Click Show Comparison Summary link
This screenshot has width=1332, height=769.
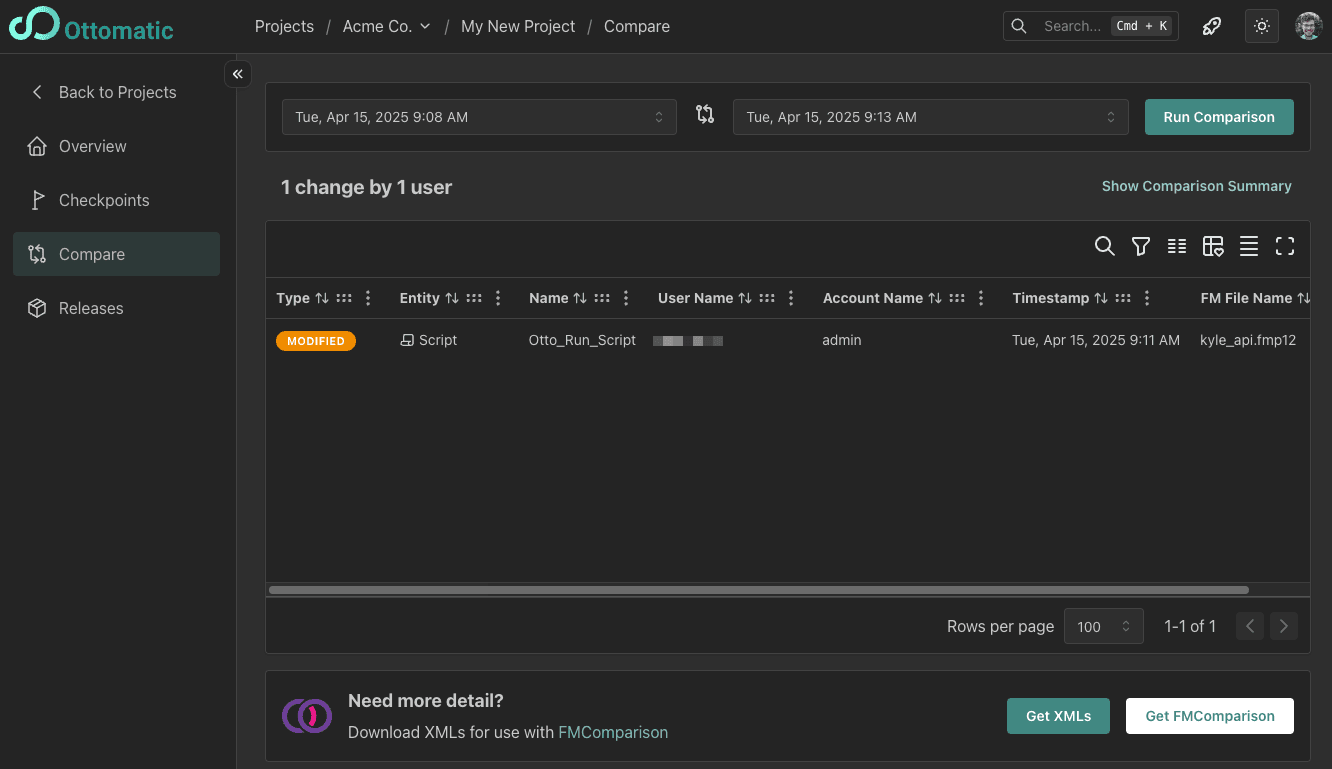[x=1196, y=186]
